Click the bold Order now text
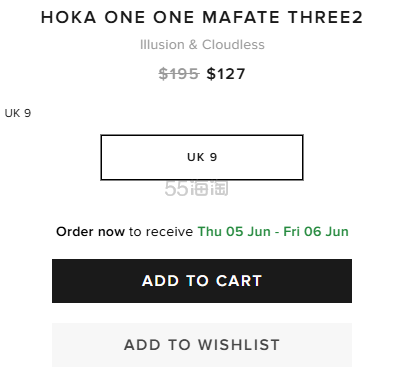This screenshot has height=375, width=393. pyautogui.click(x=90, y=232)
